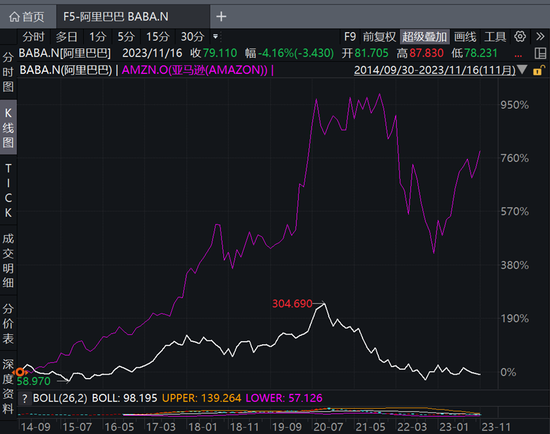Click the double-chevron expand toolbar icon
The image size is (550, 434).
pyautogui.click(x=540, y=36)
